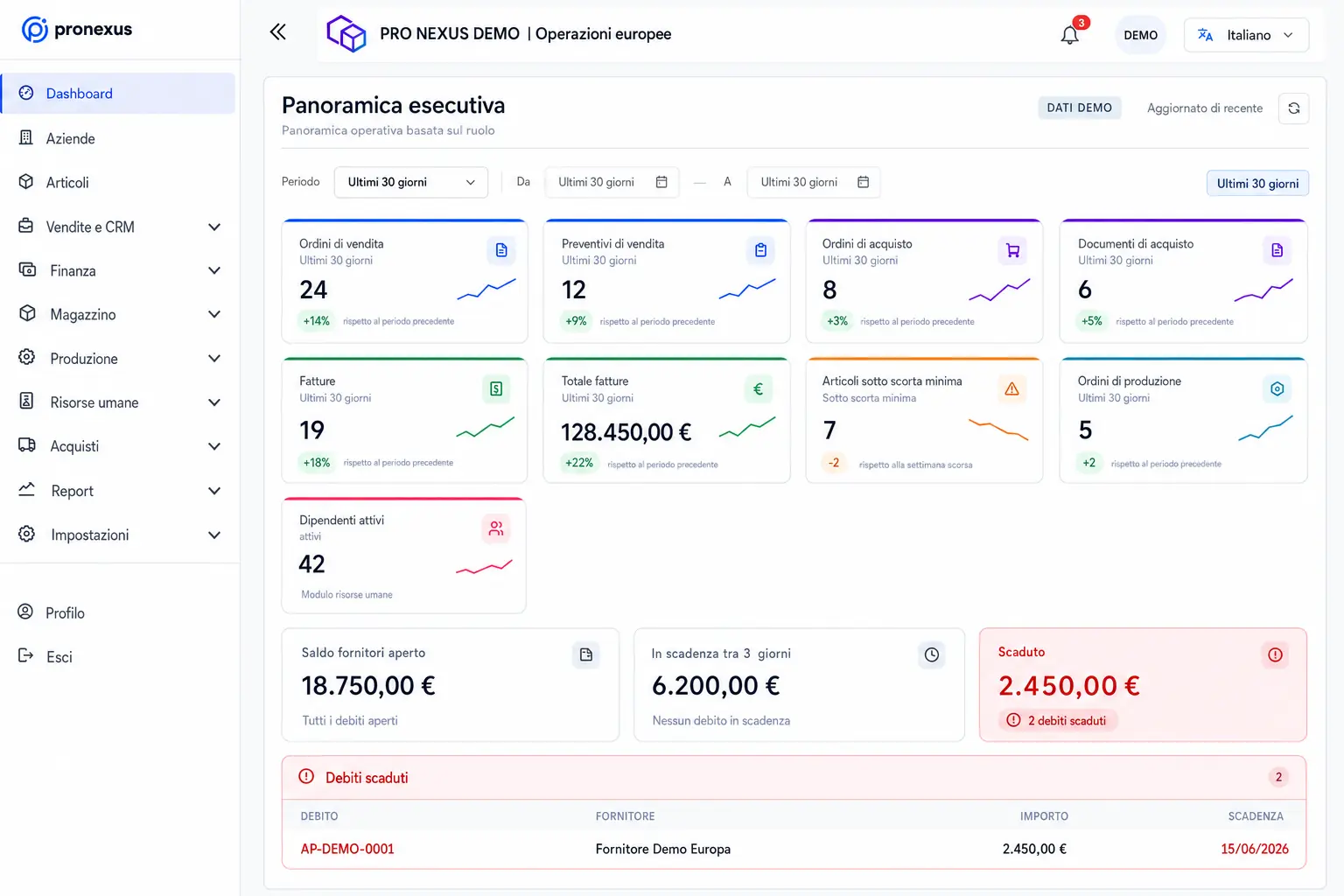Click Modulo risorse umane text

pos(346,594)
